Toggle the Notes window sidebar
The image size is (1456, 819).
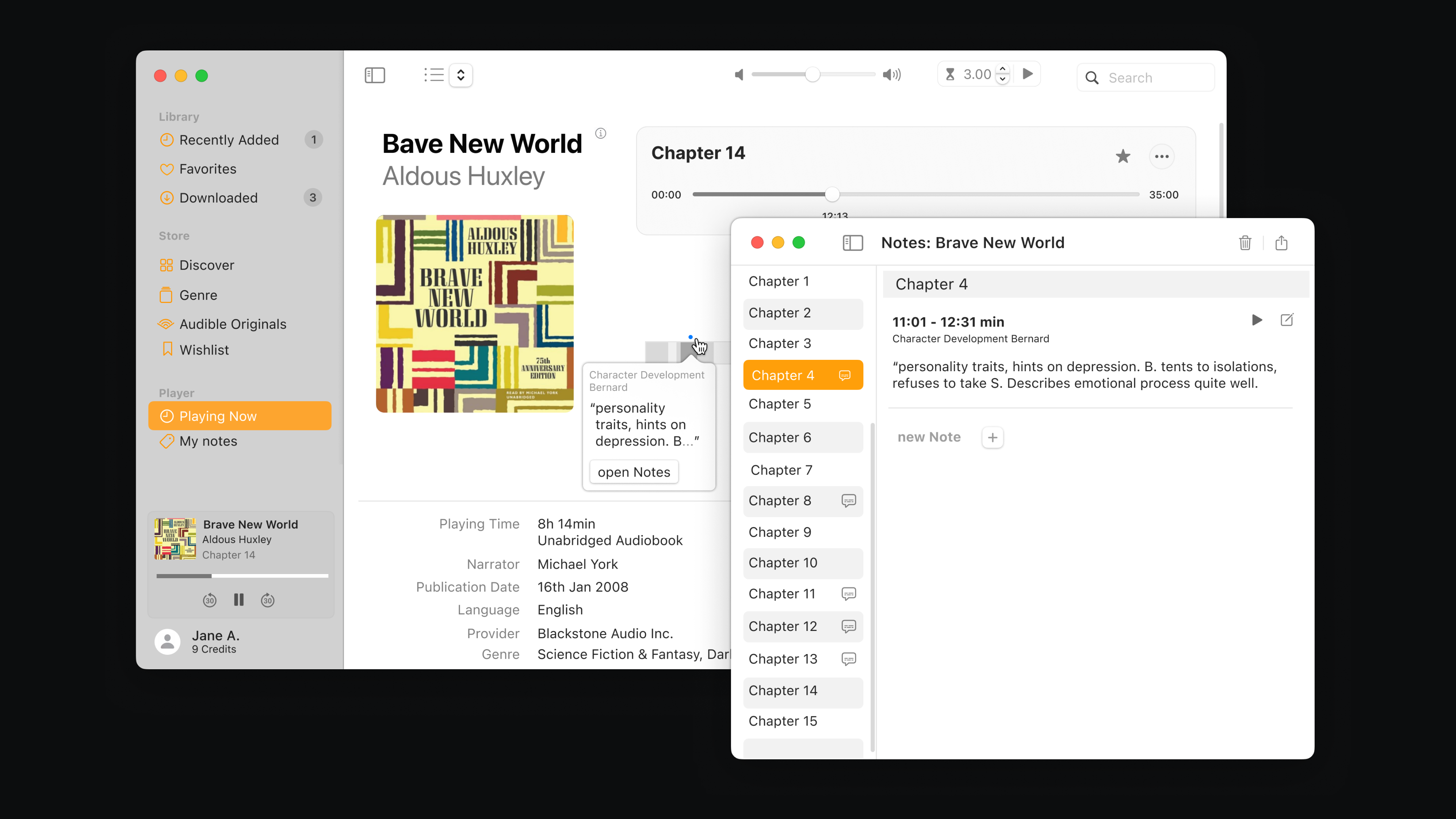(852, 243)
